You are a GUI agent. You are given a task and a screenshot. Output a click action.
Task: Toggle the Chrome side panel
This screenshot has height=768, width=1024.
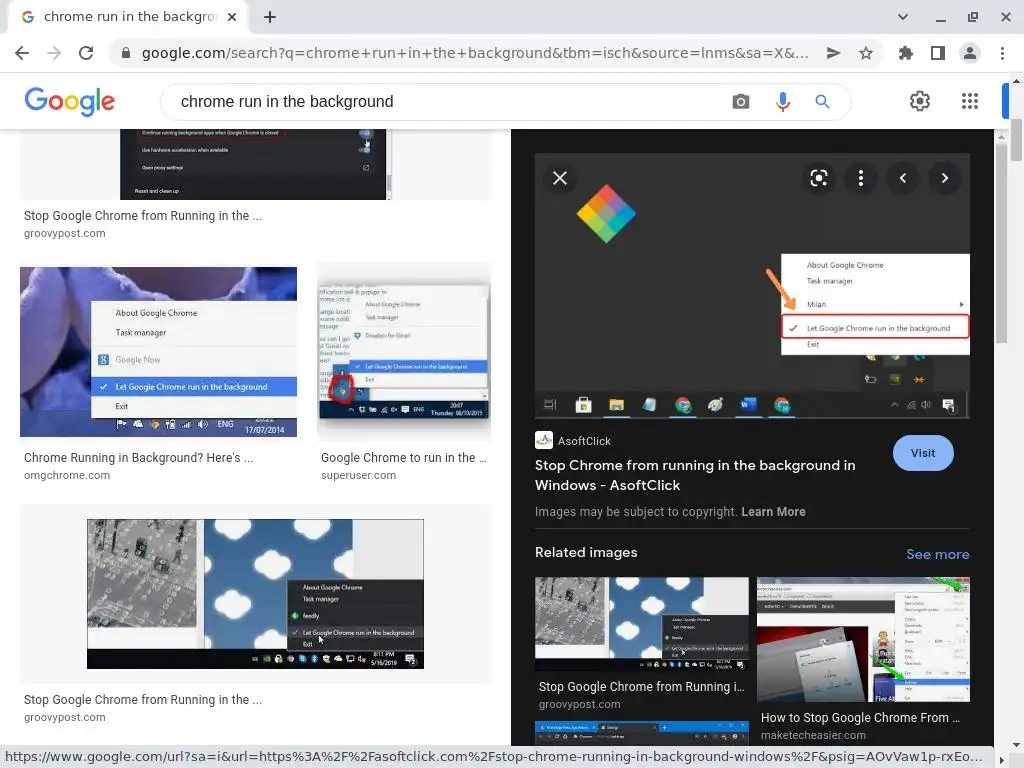[x=938, y=53]
